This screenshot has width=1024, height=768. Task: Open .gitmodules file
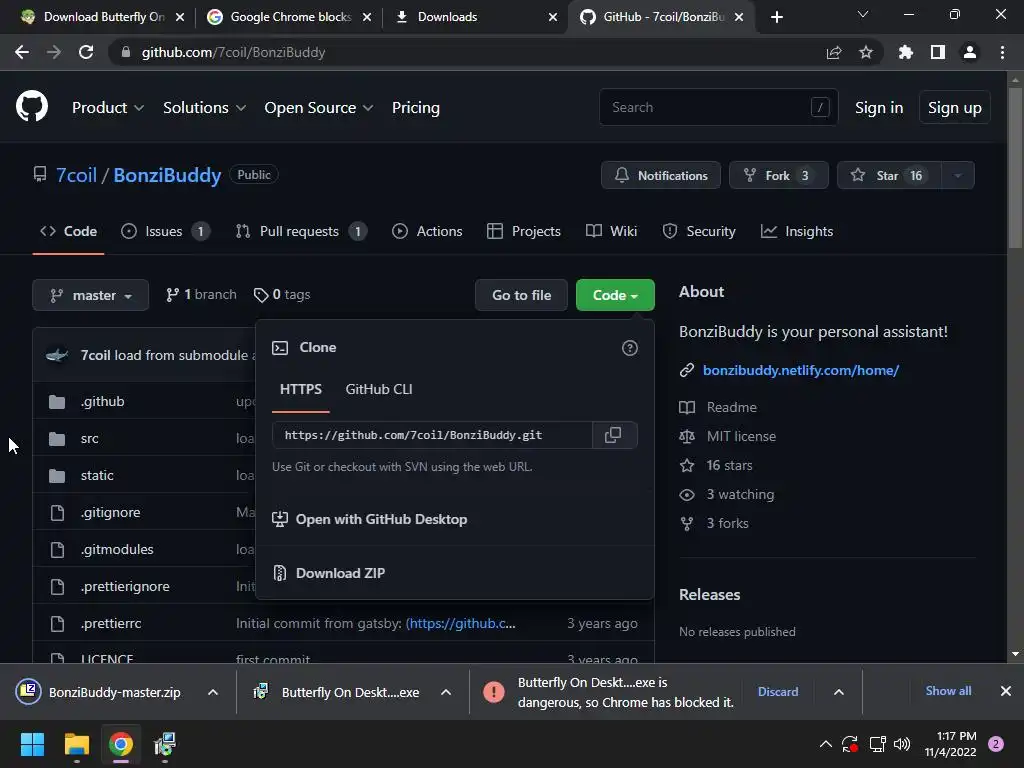[117, 550]
